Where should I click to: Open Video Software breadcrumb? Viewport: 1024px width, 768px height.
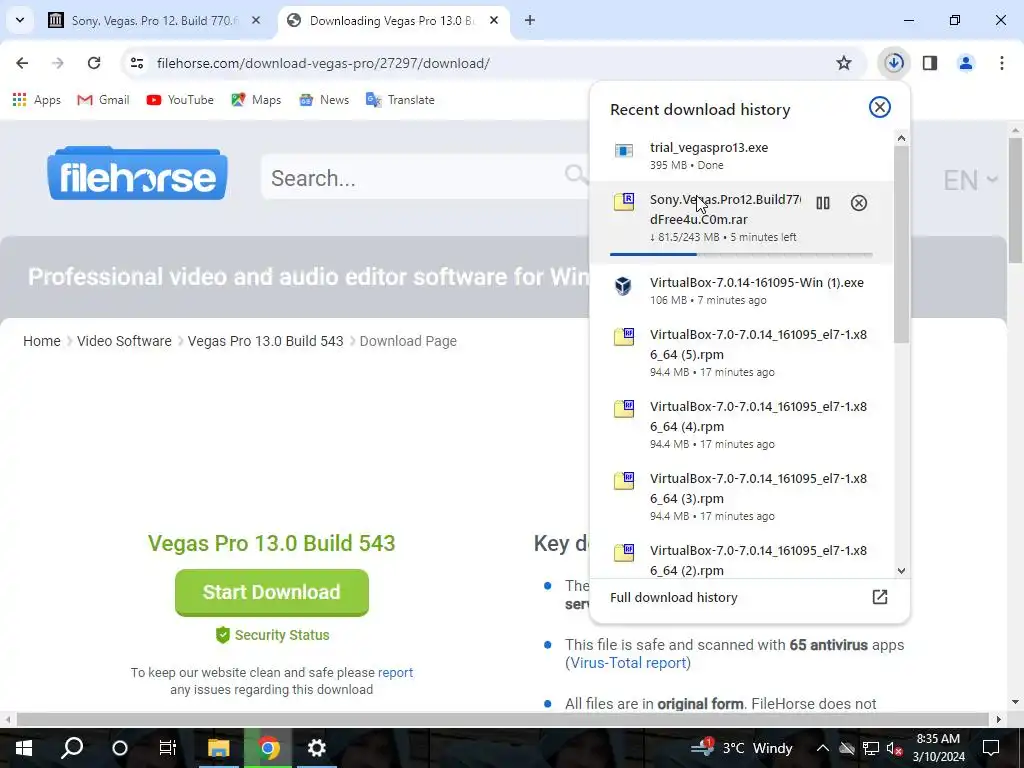[x=124, y=341]
